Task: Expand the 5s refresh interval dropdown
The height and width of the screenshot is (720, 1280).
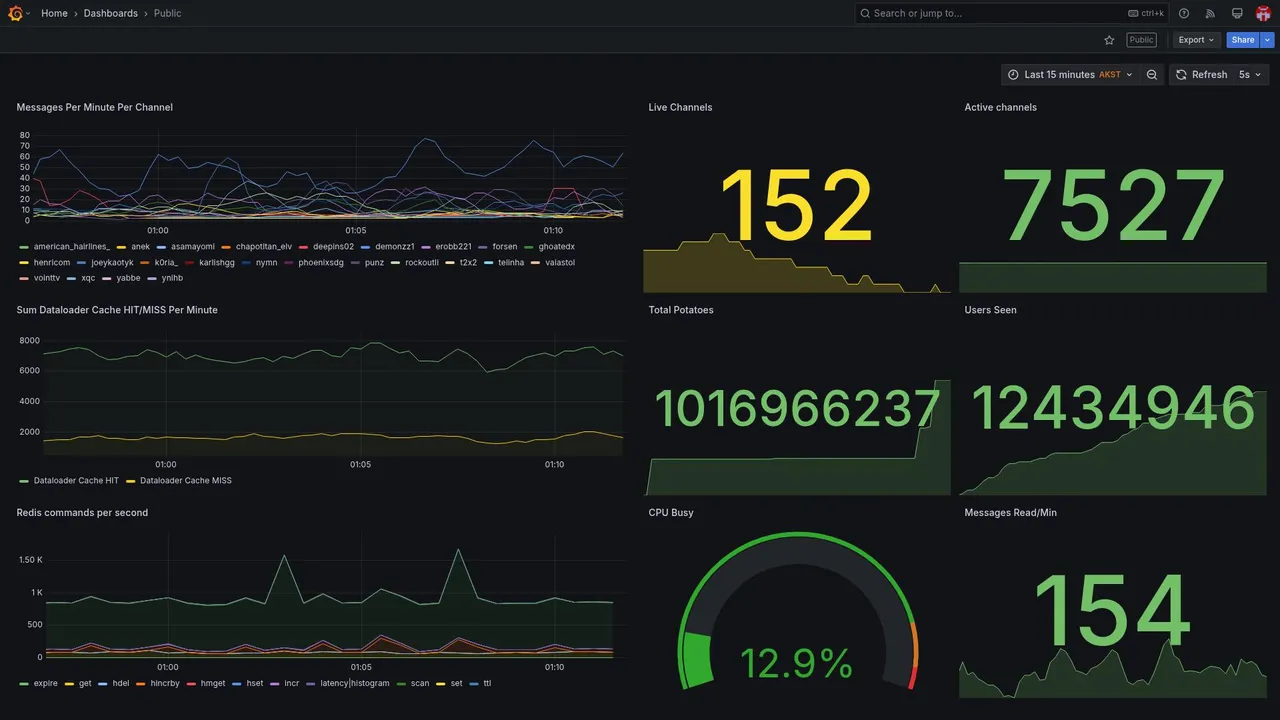Action: point(1251,75)
